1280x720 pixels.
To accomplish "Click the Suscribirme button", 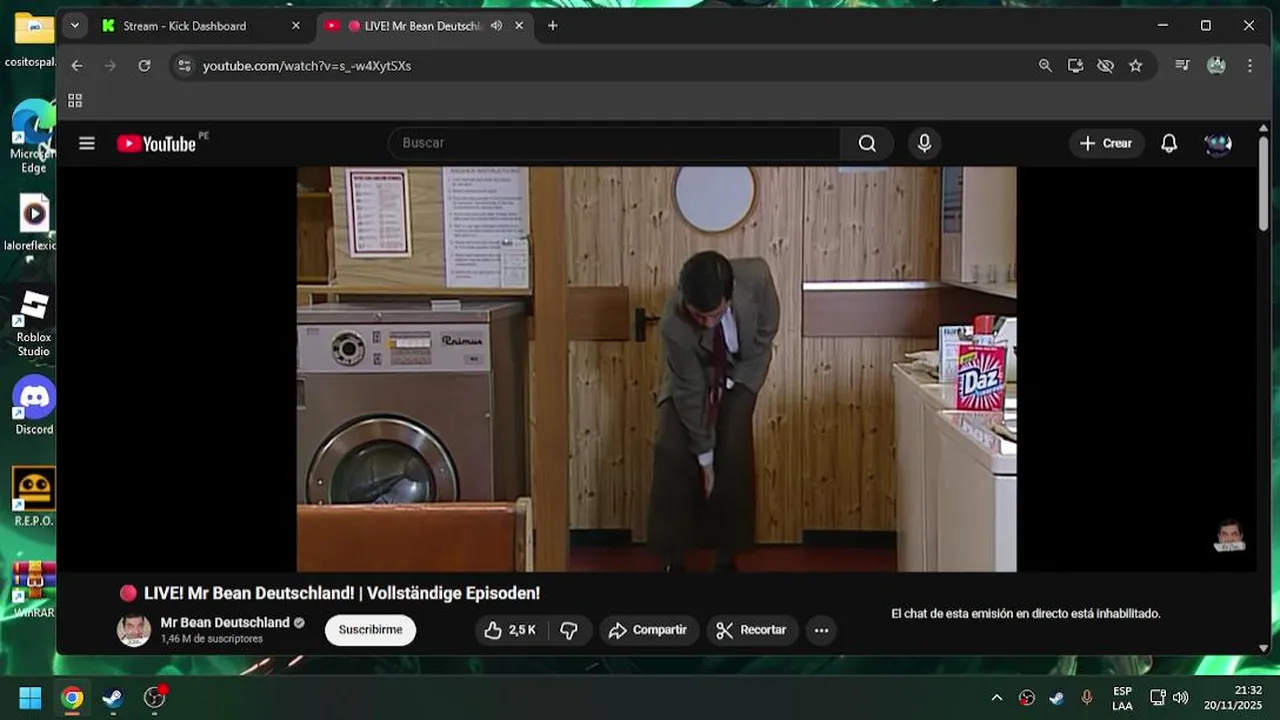I will coord(370,630).
